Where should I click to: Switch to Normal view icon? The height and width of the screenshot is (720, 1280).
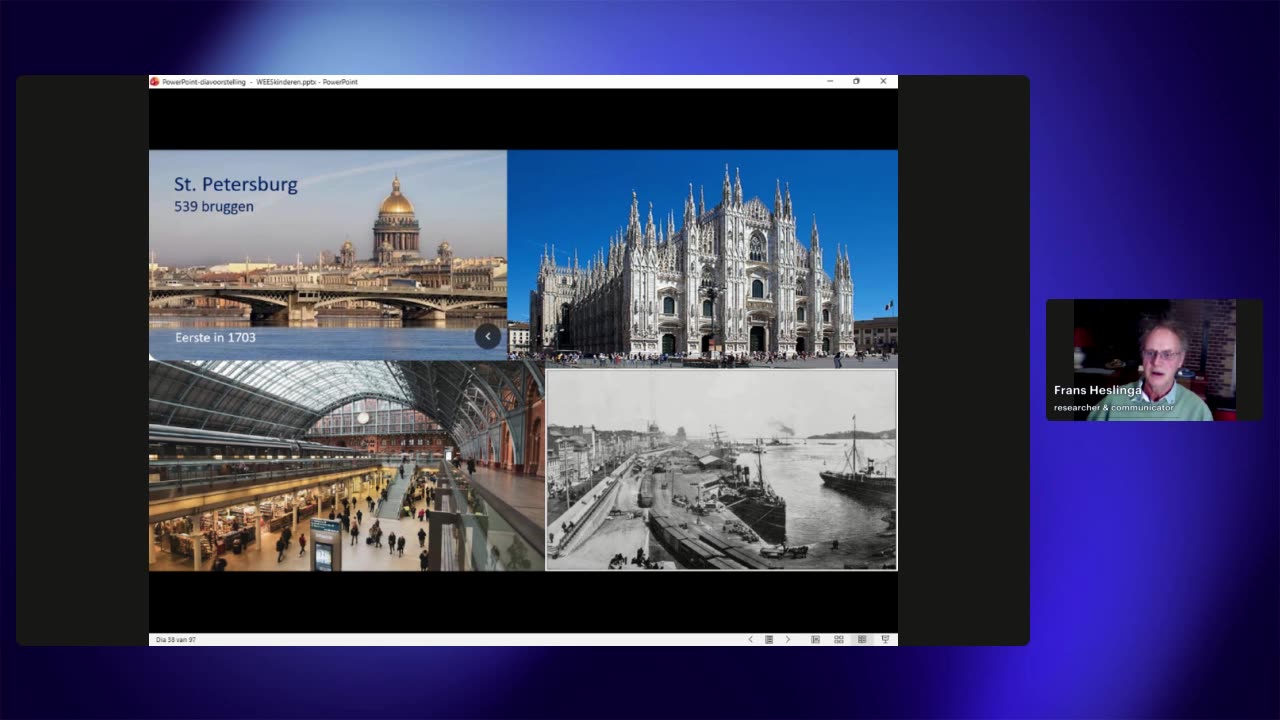pyautogui.click(x=816, y=639)
